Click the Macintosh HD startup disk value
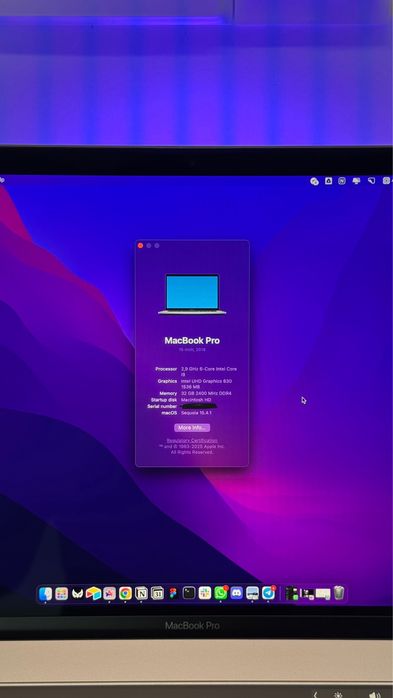 [x=196, y=400]
